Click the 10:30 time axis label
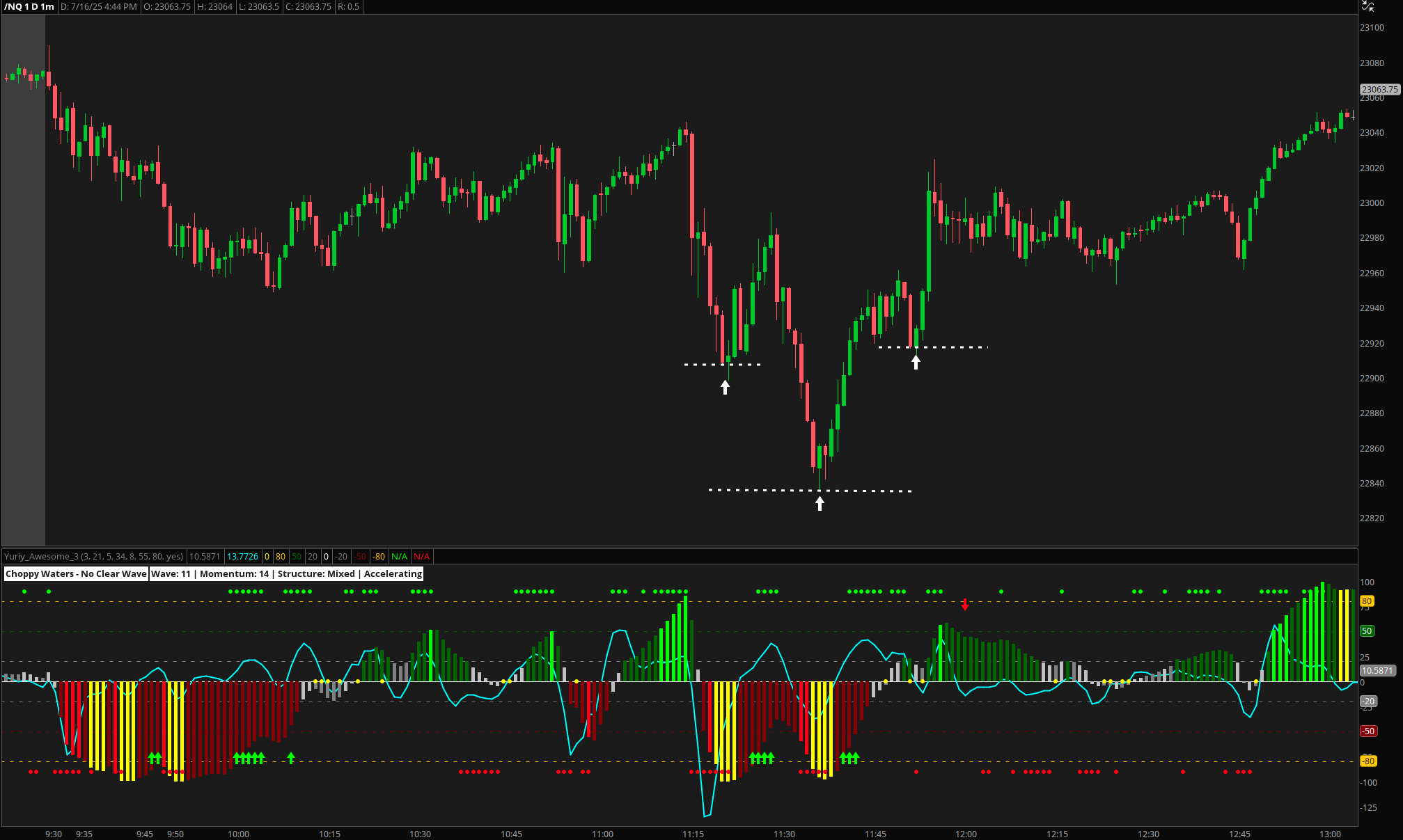 (421, 834)
